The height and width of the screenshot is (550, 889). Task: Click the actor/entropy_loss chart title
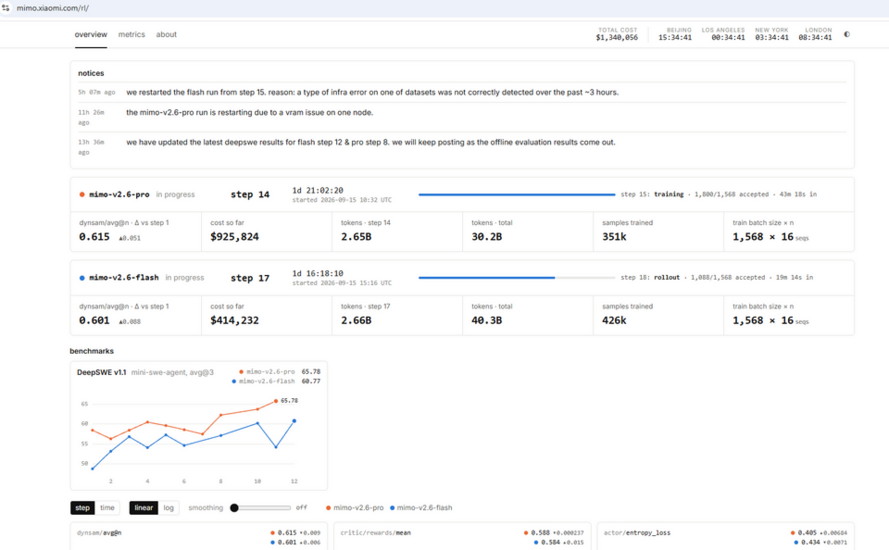(637, 533)
